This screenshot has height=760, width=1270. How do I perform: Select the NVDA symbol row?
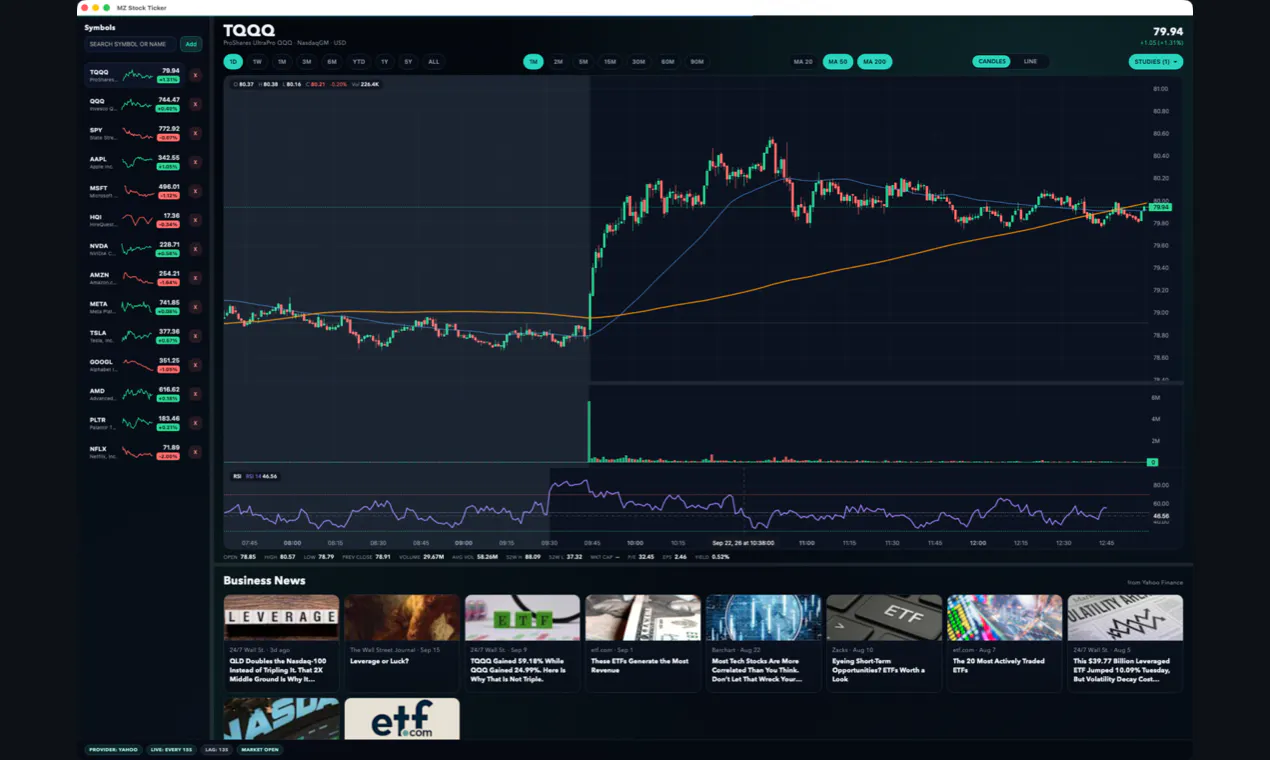(x=135, y=249)
